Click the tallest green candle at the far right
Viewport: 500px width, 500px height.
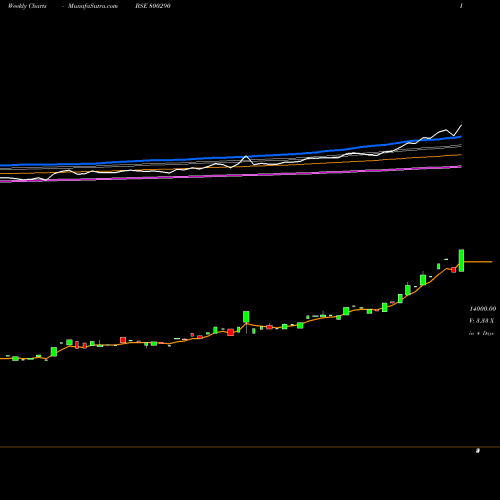coord(461,260)
